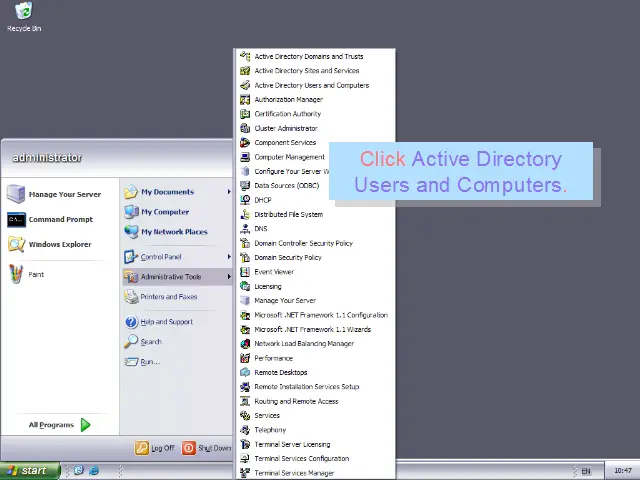The height and width of the screenshot is (480, 640).
Task: Click EN language indicator in tray
Action: pyautogui.click(x=586, y=471)
